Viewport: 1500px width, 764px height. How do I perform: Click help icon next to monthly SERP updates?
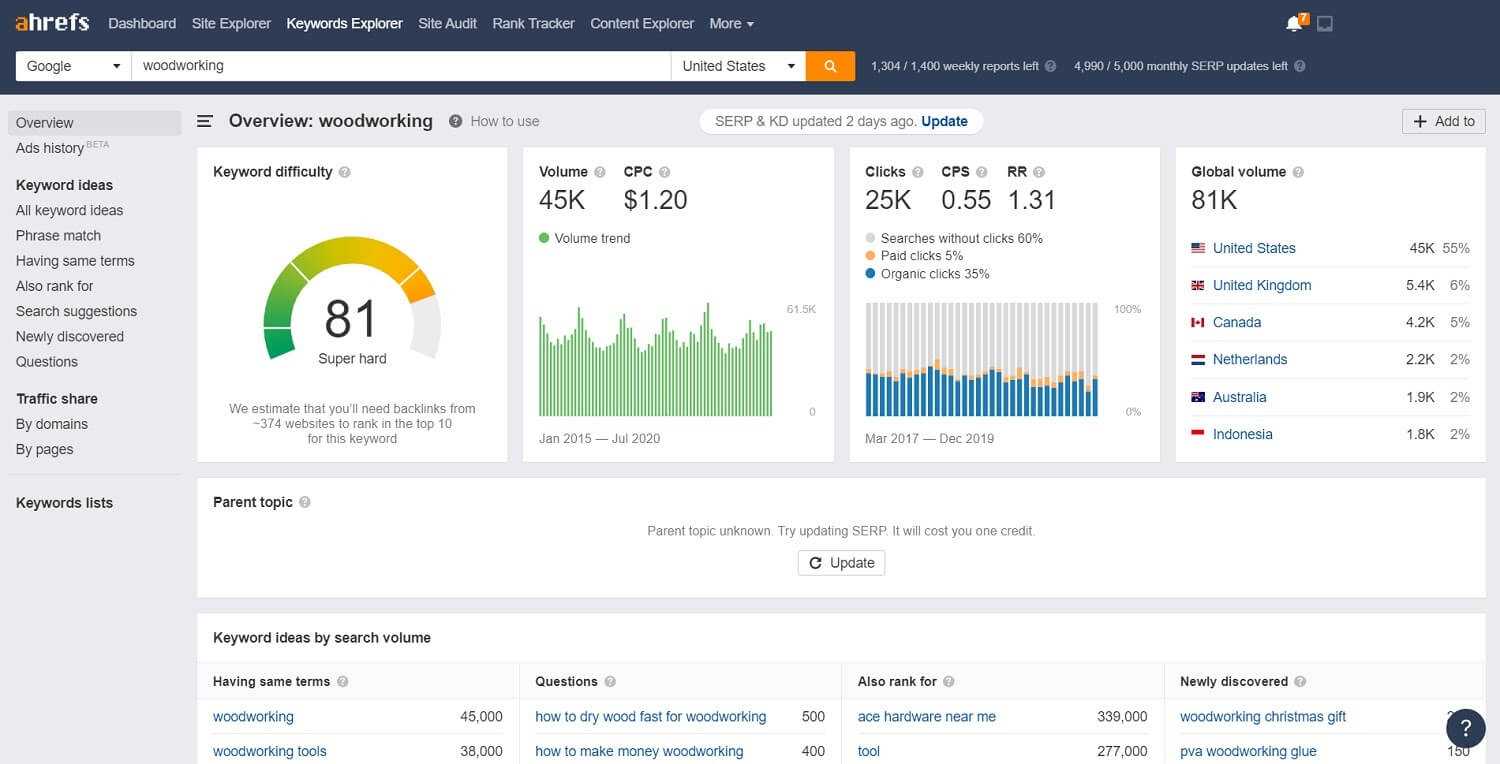coord(1300,66)
